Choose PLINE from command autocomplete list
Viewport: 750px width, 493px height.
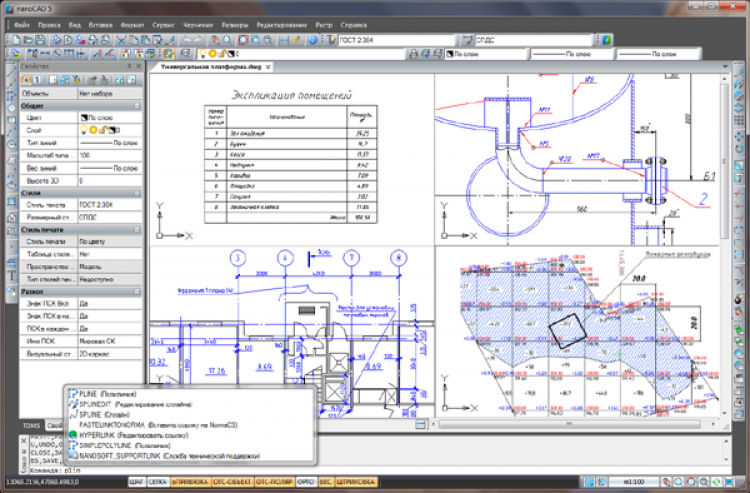(191, 394)
